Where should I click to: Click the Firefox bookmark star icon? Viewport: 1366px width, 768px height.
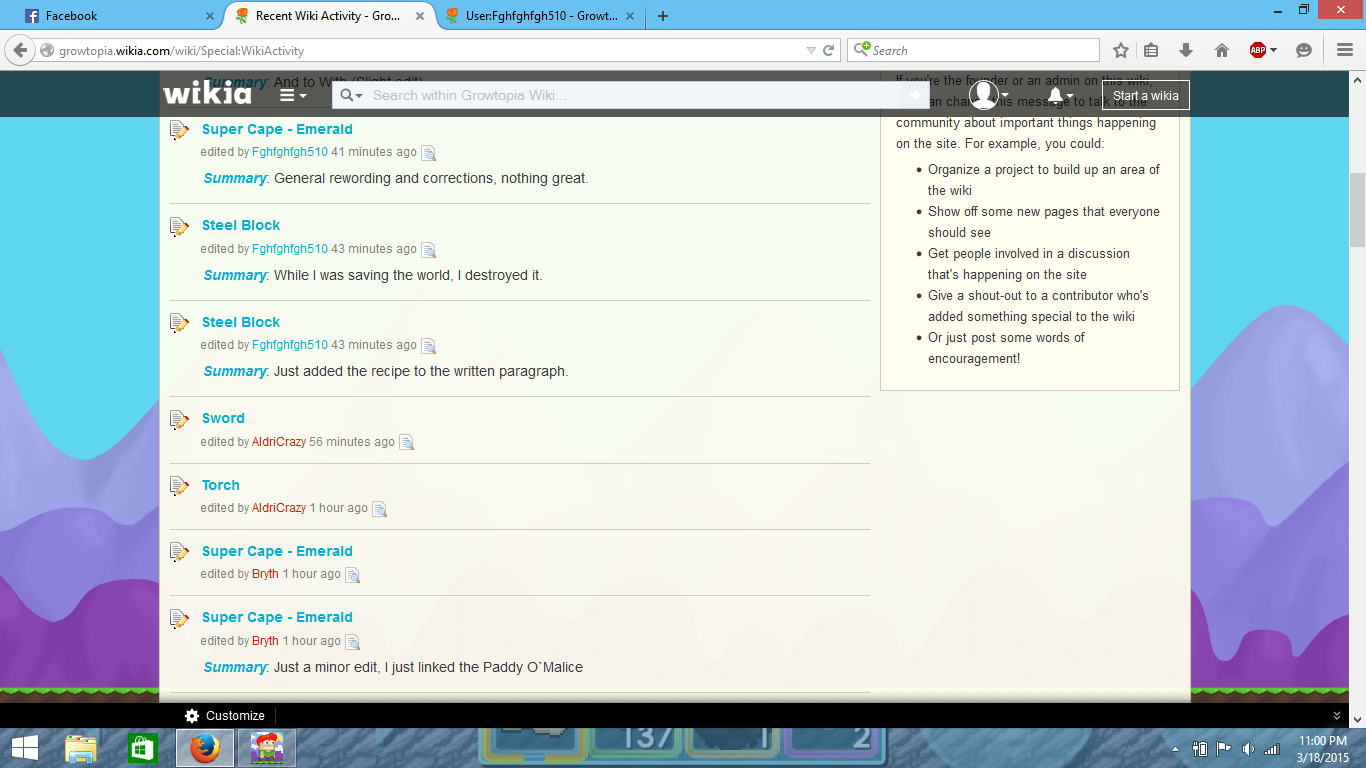1121,50
